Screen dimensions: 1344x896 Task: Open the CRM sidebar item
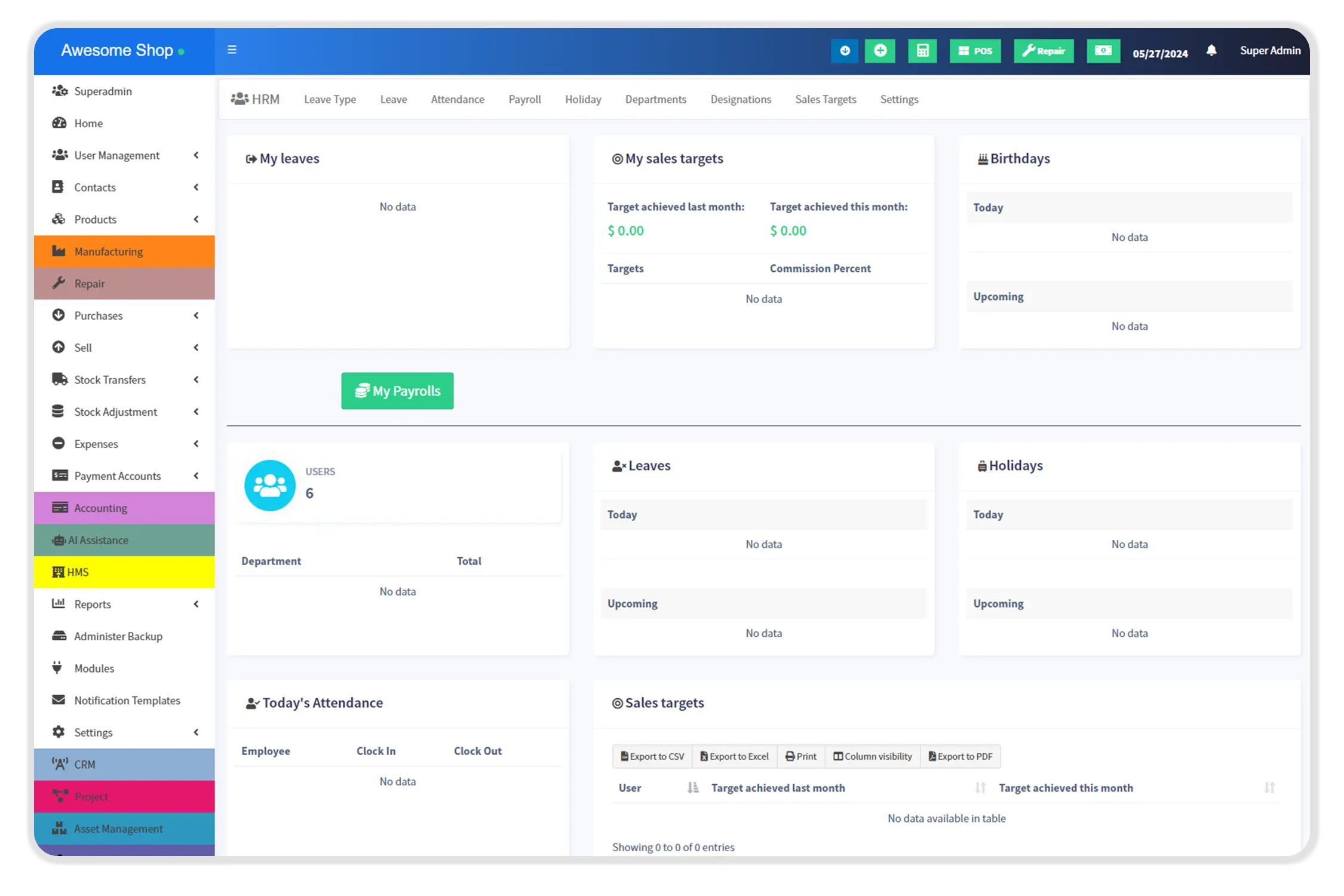pos(124,765)
